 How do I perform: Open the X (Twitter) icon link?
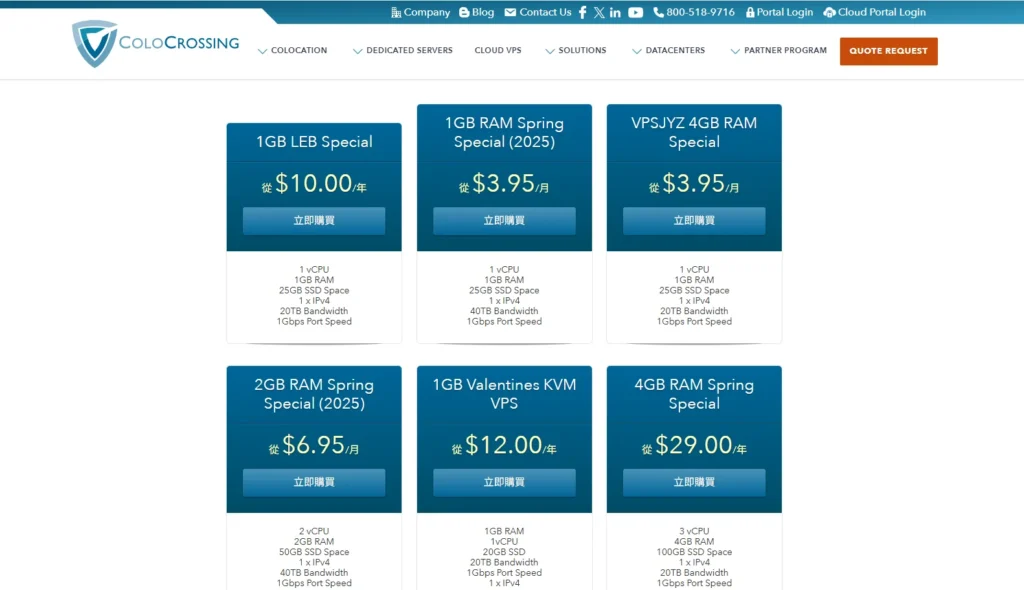(x=599, y=12)
